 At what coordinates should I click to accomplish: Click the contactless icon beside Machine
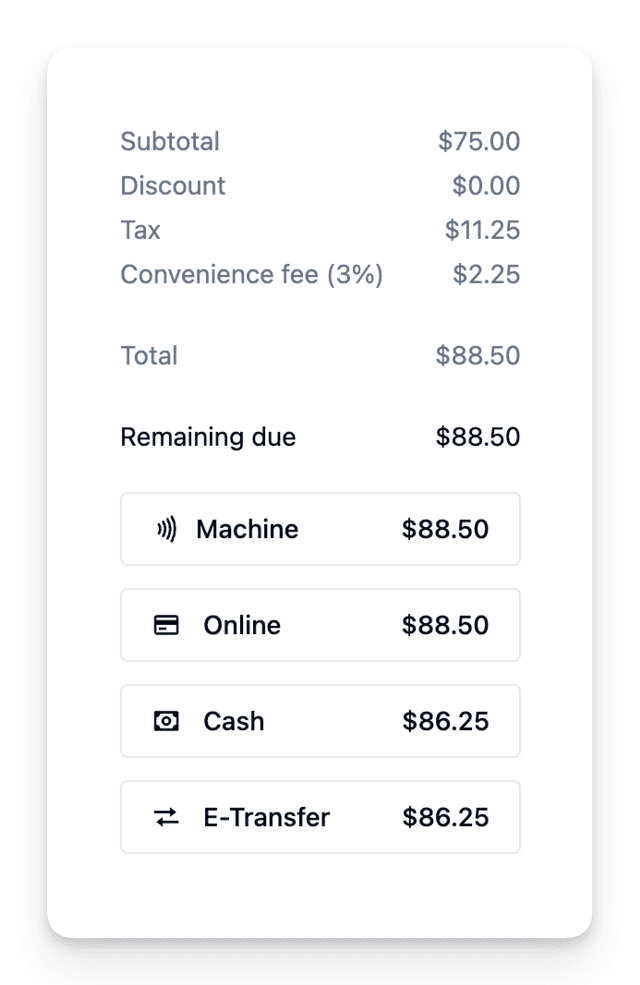coord(166,529)
